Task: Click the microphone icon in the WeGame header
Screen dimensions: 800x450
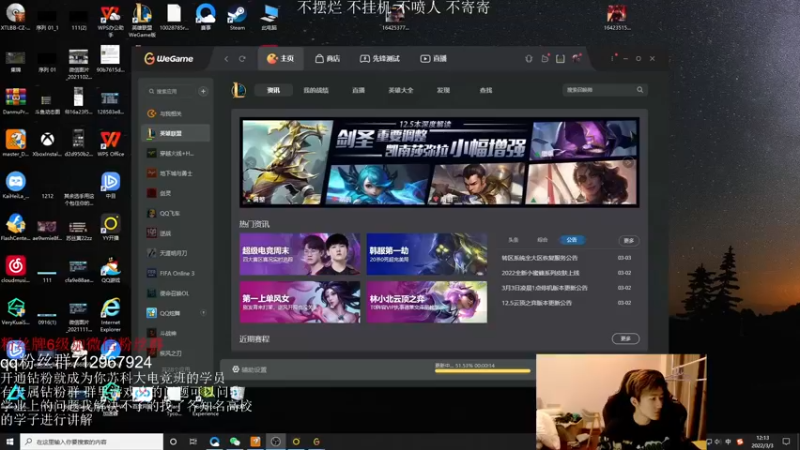Action: 529,59
